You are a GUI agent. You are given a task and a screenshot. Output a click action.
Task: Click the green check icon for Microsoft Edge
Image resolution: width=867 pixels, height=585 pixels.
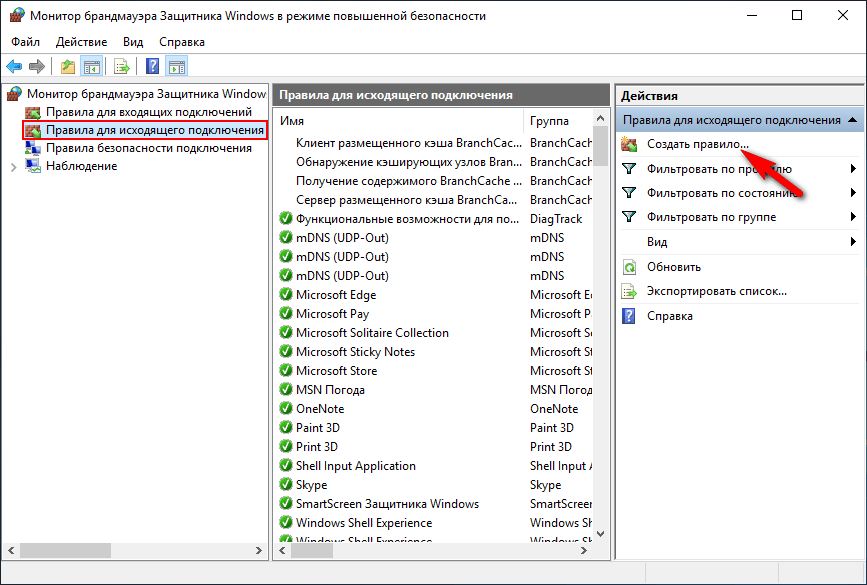(286, 295)
